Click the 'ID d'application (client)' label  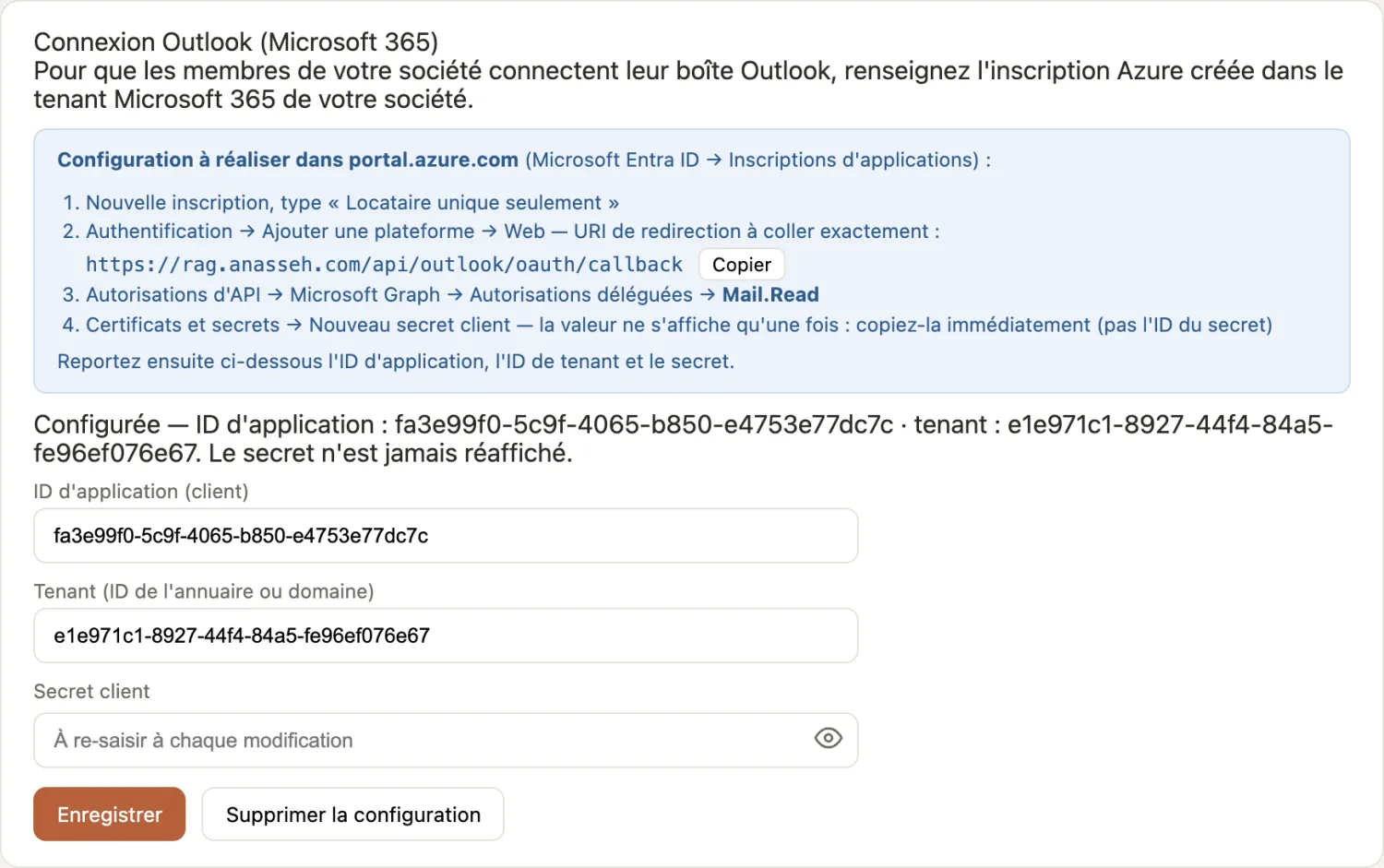(141, 492)
